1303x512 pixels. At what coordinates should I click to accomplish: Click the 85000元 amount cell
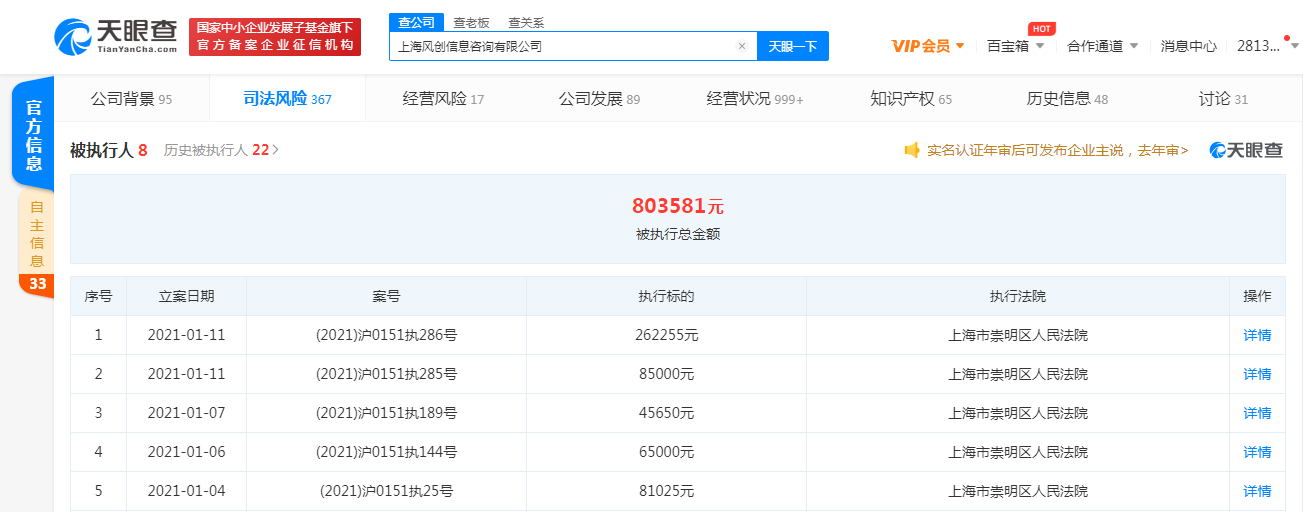pyautogui.click(x=666, y=374)
